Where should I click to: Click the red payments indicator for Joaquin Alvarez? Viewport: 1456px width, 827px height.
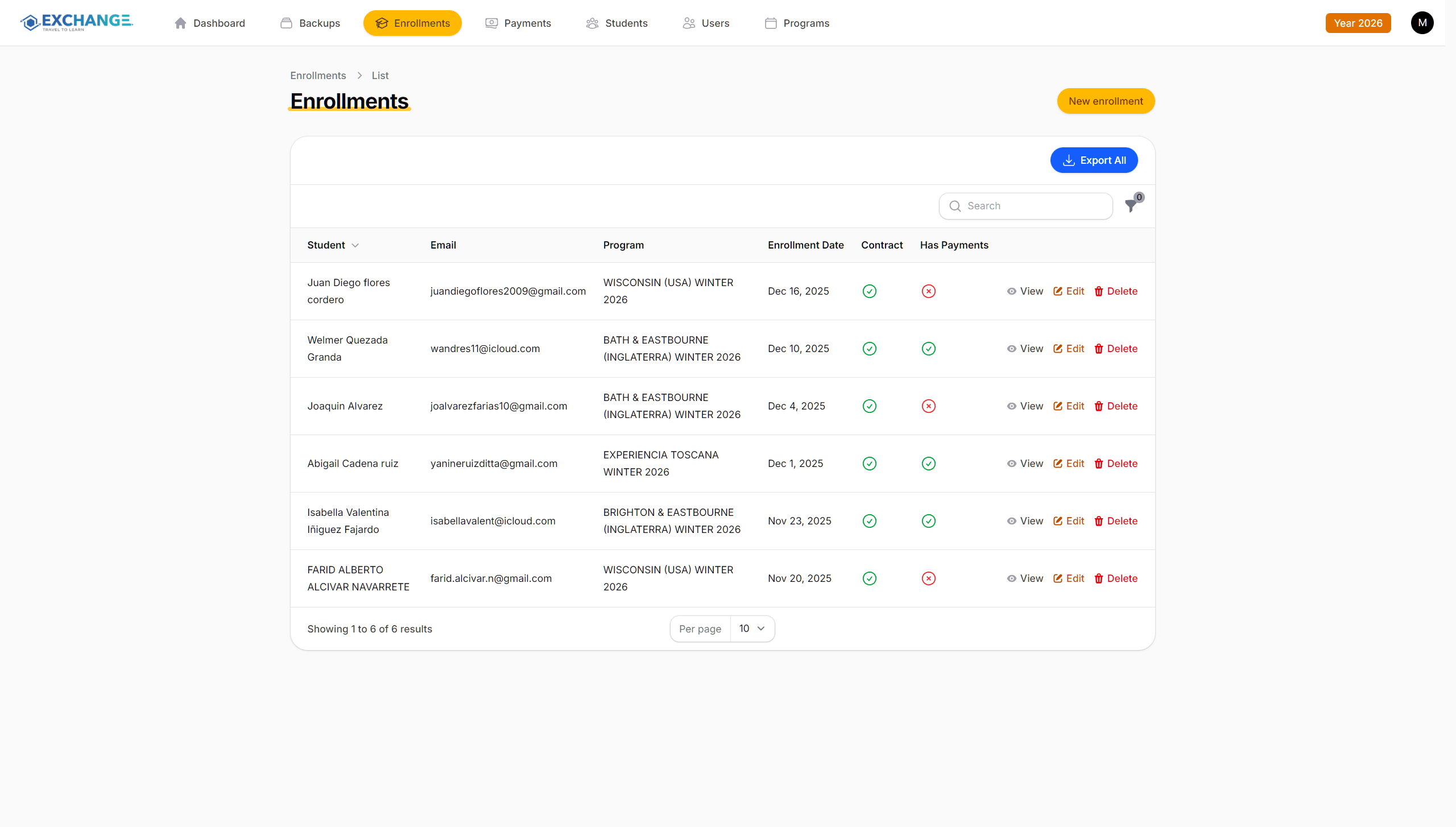[928, 406]
